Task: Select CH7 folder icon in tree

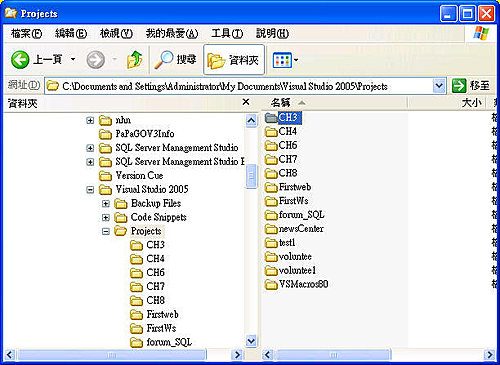Action: [x=136, y=287]
